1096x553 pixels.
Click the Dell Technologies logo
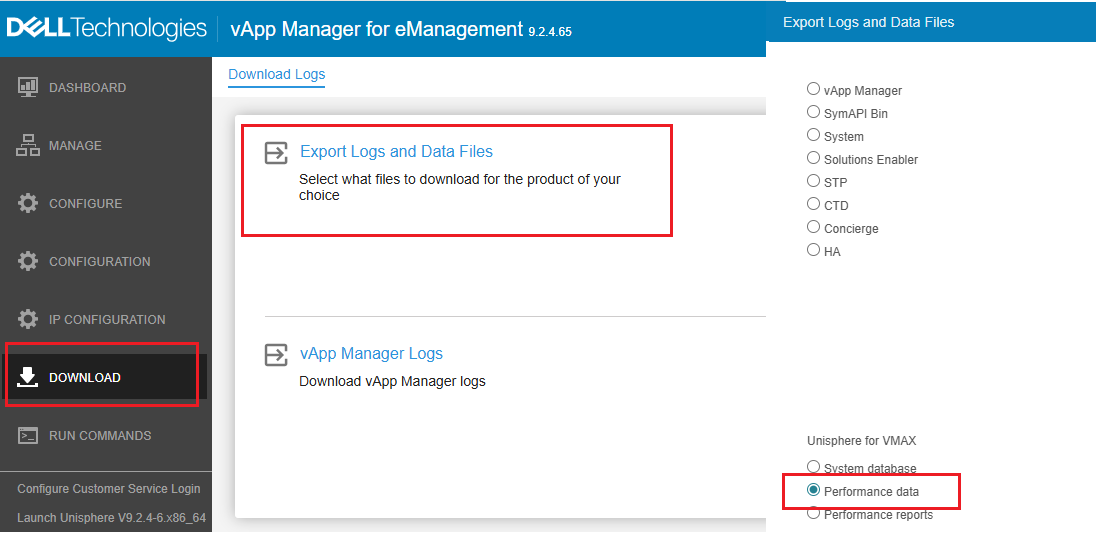[x=107, y=28]
